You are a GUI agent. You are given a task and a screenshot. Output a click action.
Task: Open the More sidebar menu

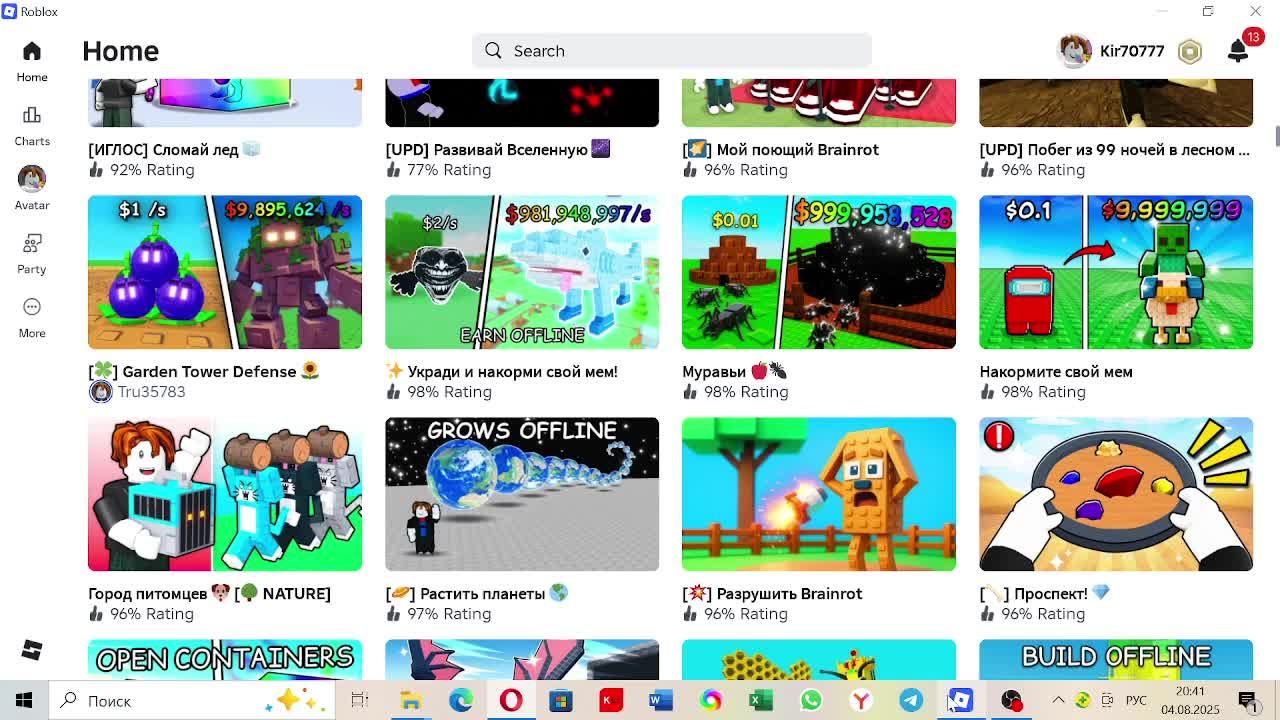(x=31, y=307)
